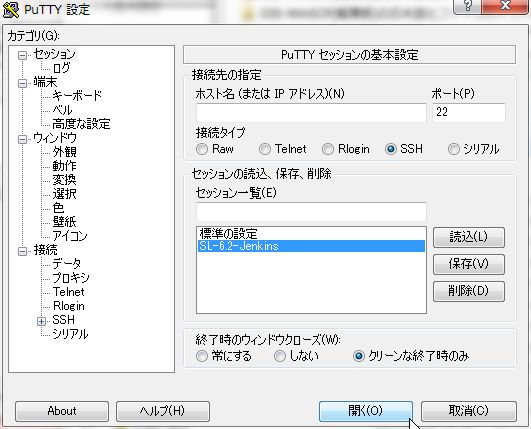Click the title bar help question mark
This screenshot has height=429, width=531.
click(467, 6)
